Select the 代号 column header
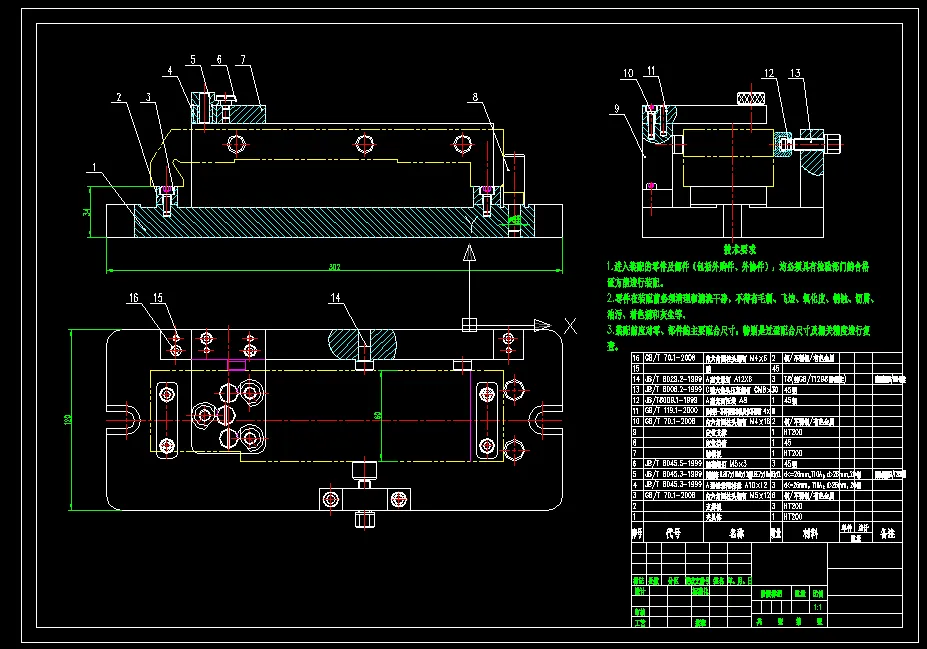927x649 pixels. pos(673,533)
